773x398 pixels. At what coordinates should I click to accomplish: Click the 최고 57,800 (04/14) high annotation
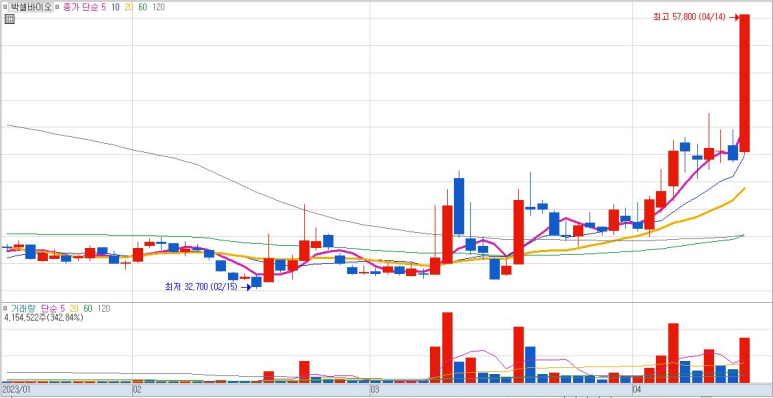click(x=689, y=17)
